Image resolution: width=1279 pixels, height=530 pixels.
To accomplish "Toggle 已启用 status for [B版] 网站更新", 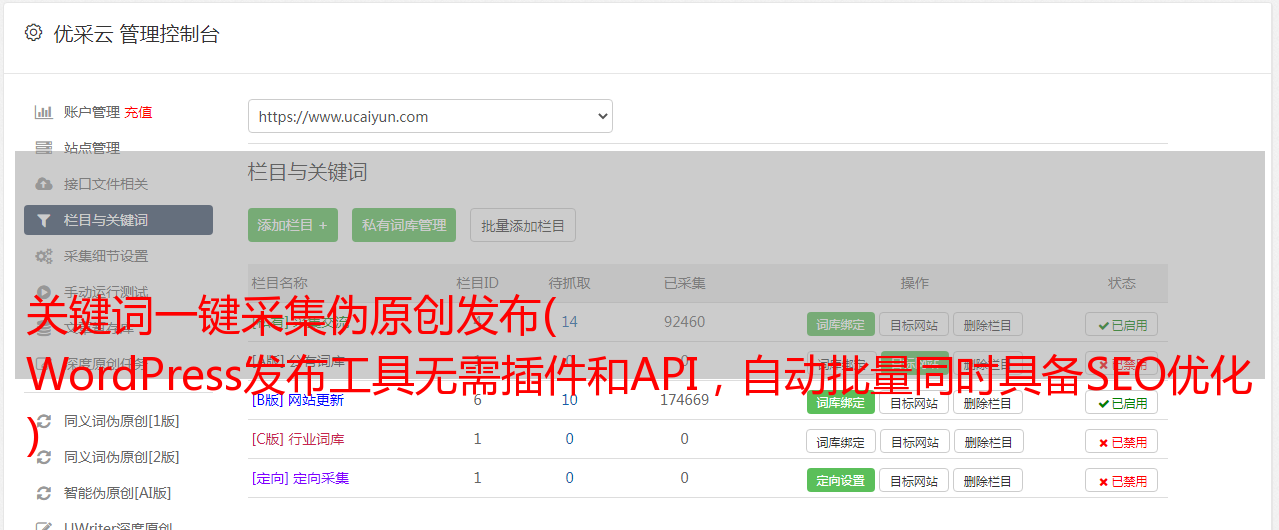I will tap(1121, 402).
